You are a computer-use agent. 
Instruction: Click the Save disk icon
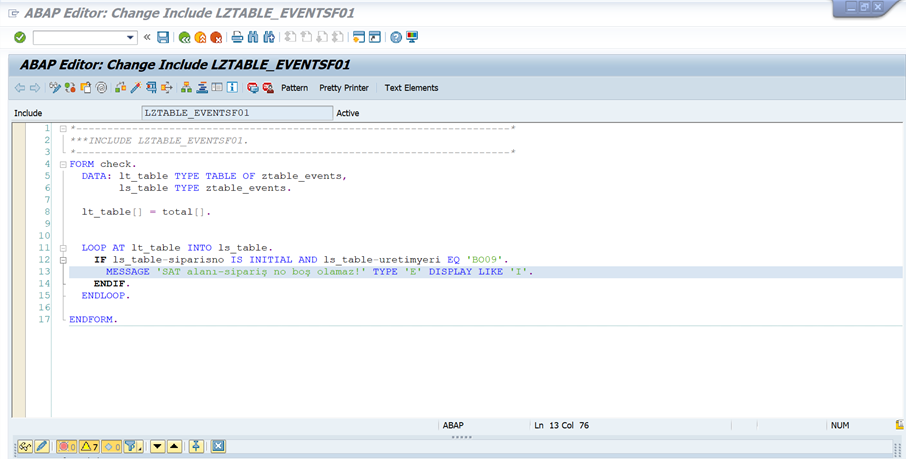tap(163, 38)
